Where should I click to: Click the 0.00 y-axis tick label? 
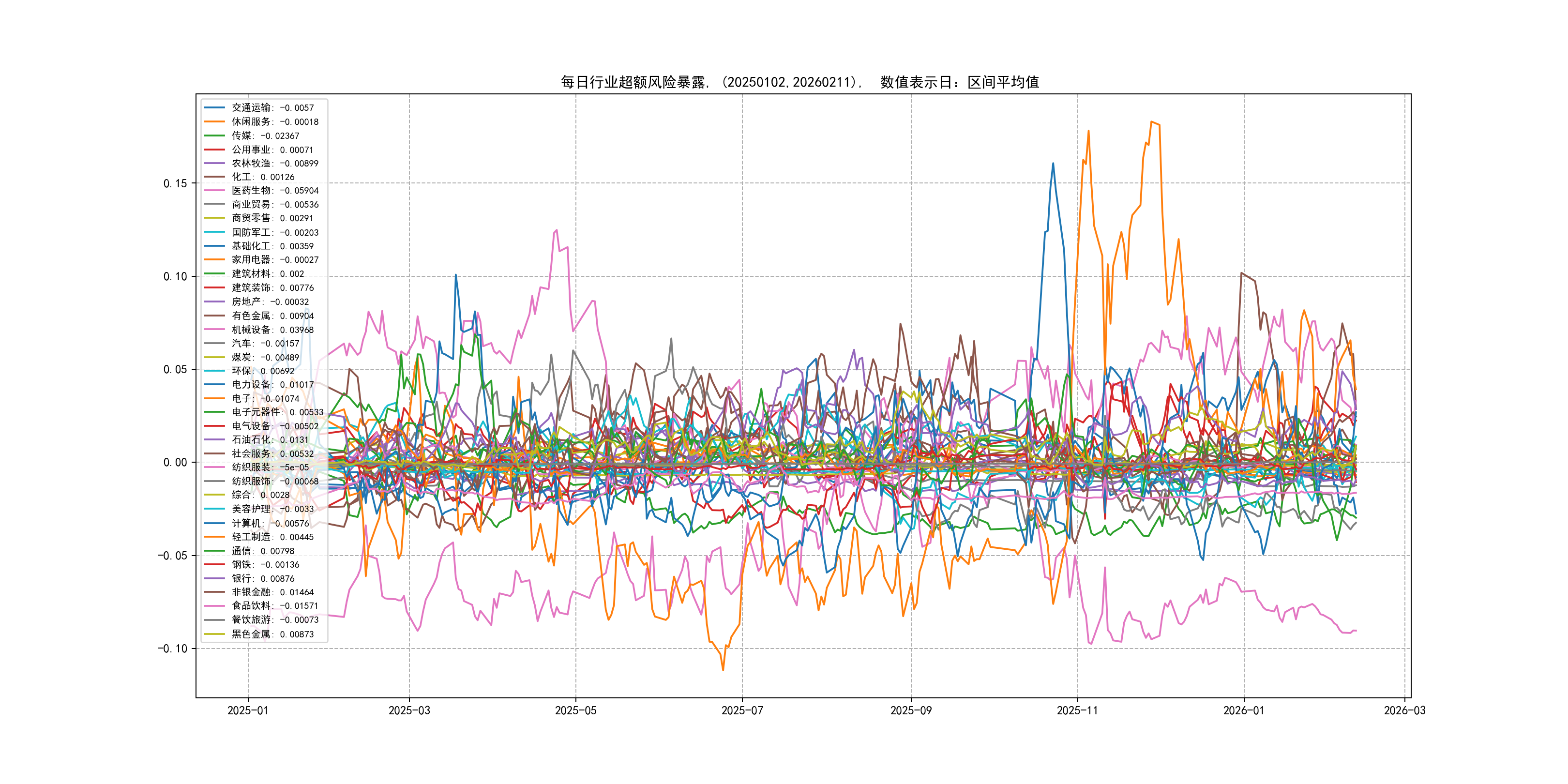[175, 462]
